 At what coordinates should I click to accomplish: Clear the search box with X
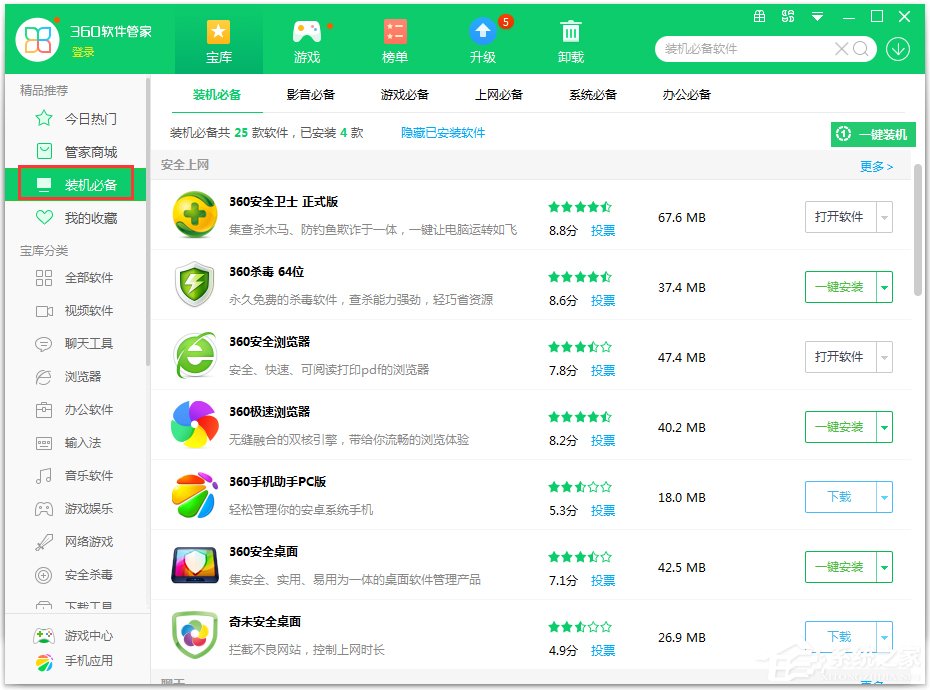[841, 49]
